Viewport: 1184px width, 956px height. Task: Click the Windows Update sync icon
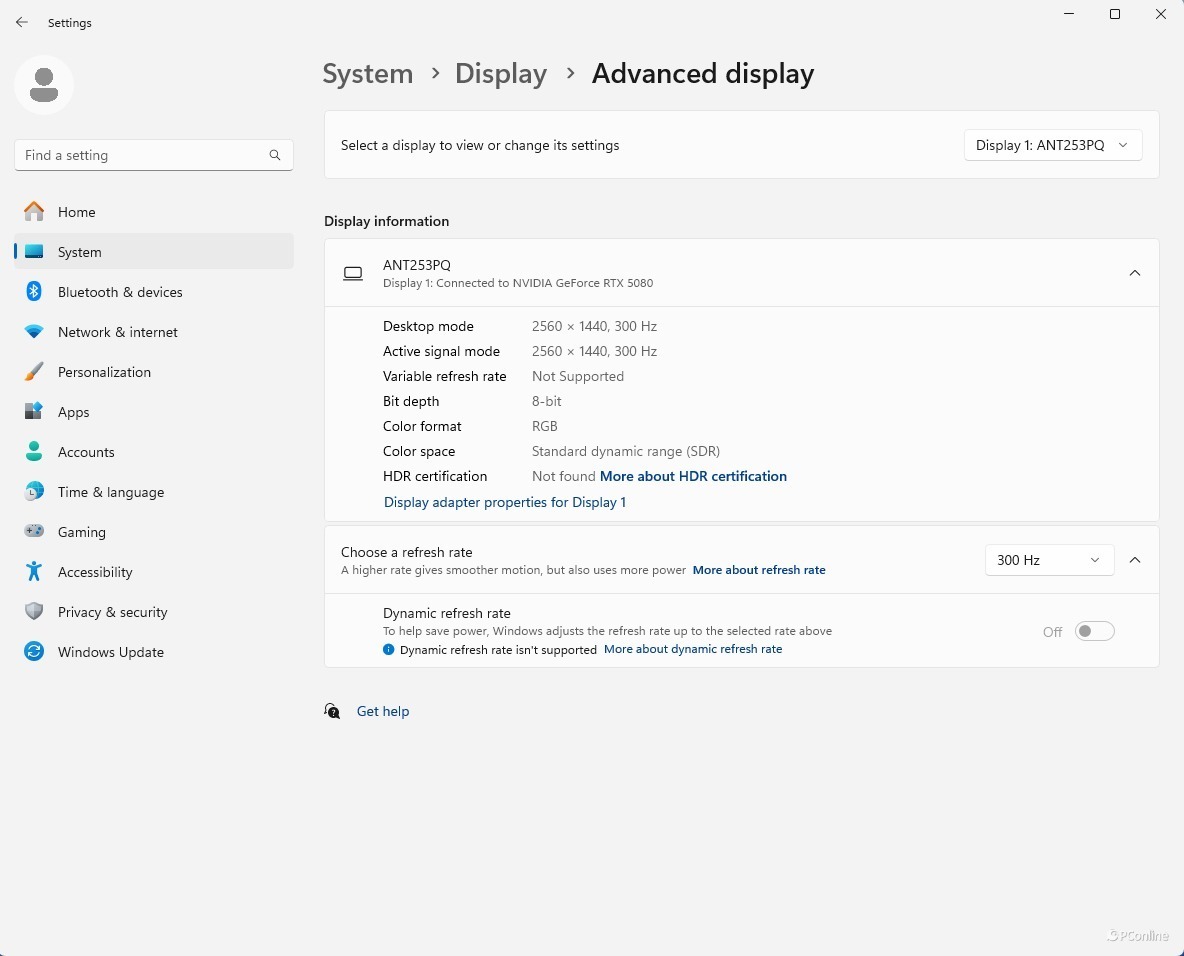34,652
